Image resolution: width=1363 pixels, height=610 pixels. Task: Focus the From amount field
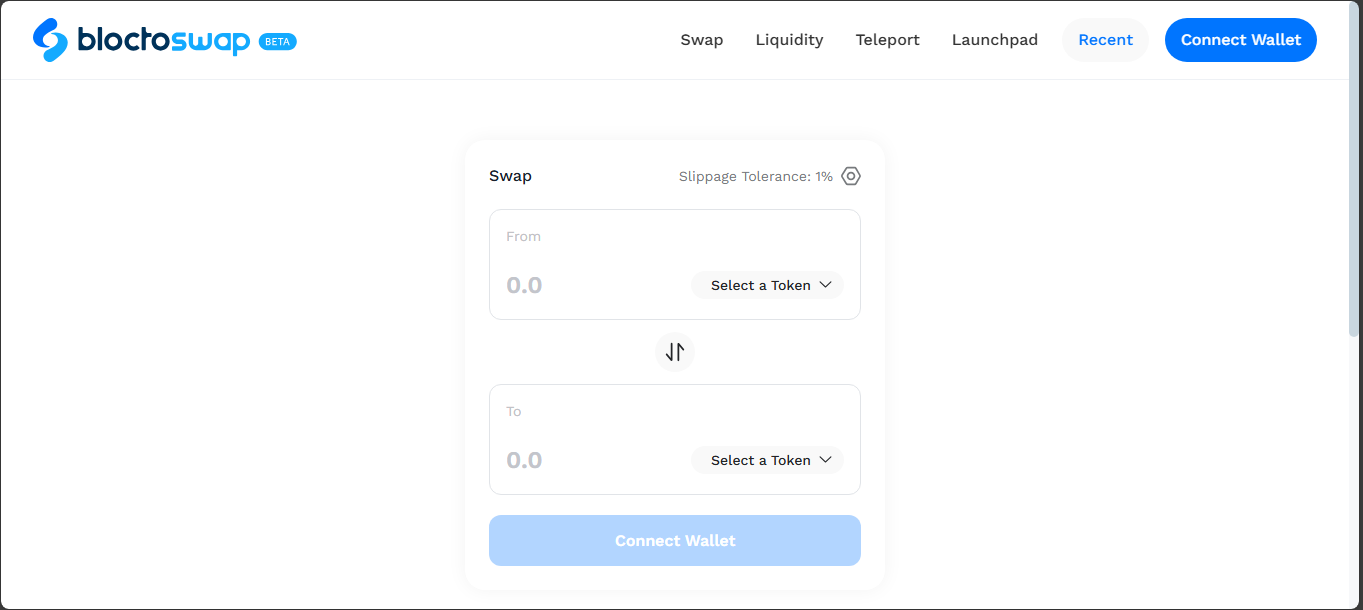click(x=580, y=285)
